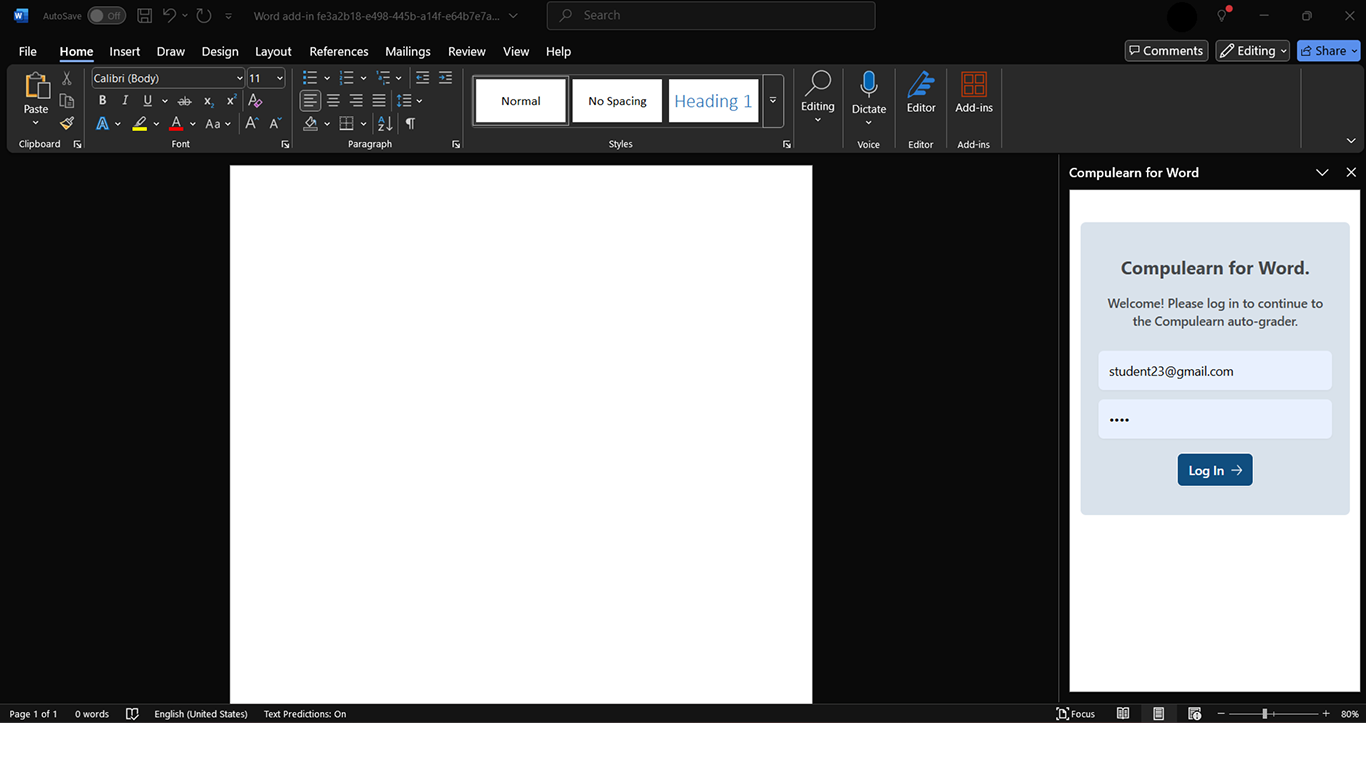Click the Comments button
This screenshot has width=1366, height=768.
1164,51
